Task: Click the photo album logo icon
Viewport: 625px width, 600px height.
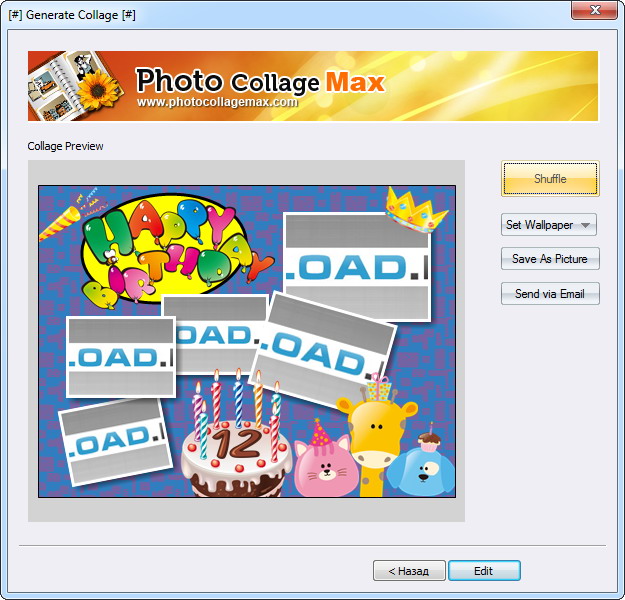Action: click(x=76, y=86)
